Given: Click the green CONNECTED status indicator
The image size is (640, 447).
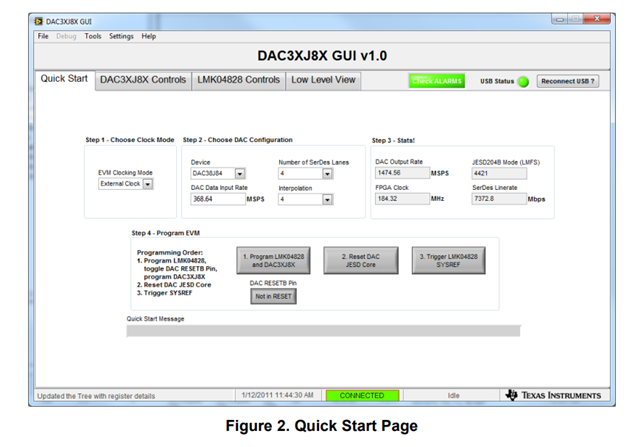Looking at the screenshot, I should (x=362, y=396).
